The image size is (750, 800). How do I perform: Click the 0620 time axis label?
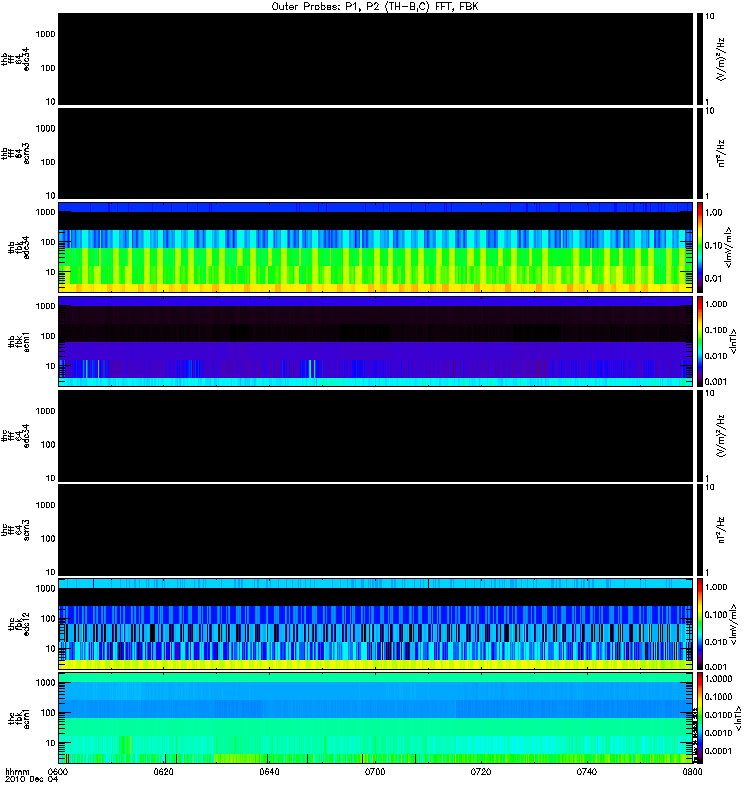(x=163, y=771)
